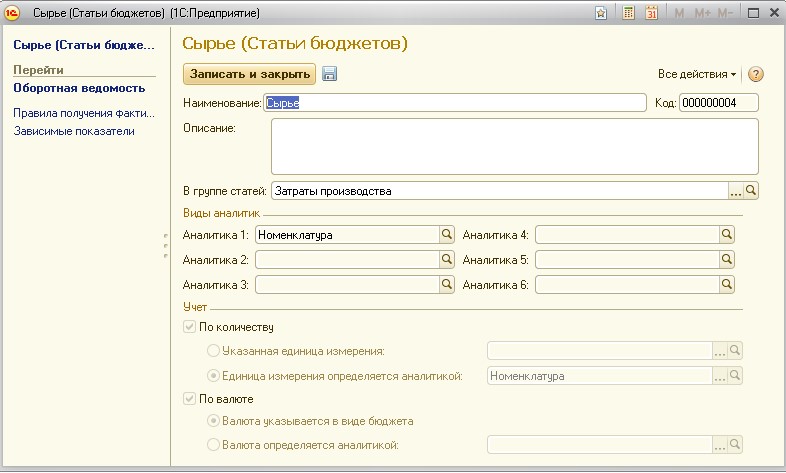786x473 pixels.
Task: Open search icon for В группе статей
Action: click(x=751, y=190)
